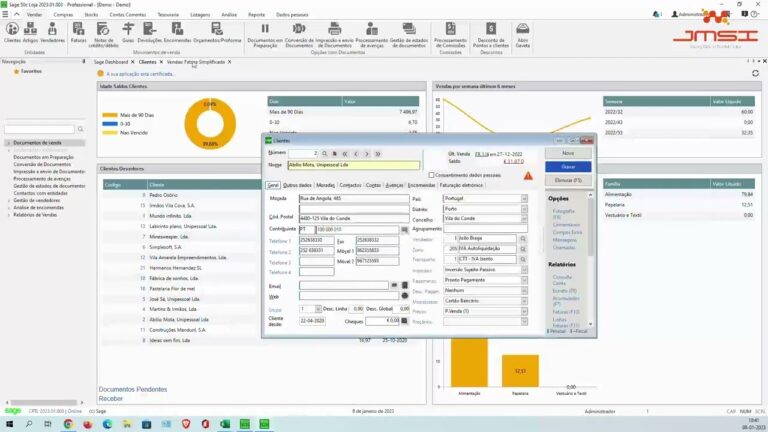768x432 pixels.
Task: Open Grupo dropdown showing 1
Action: pos(318,309)
